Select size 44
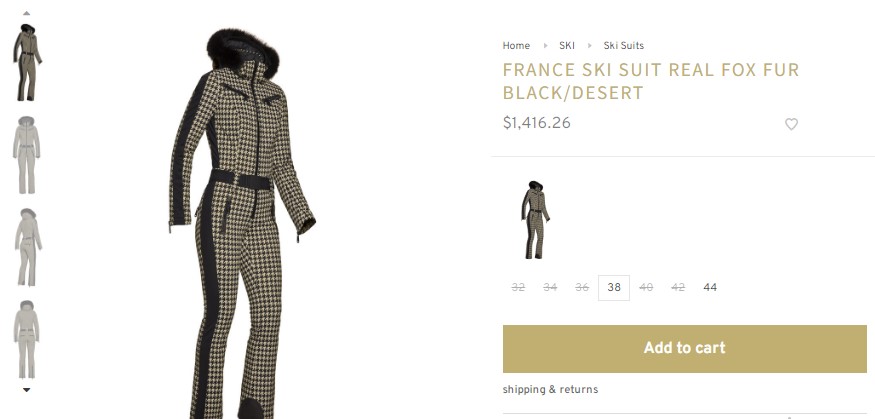The height and width of the screenshot is (419, 875). (x=710, y=287)
